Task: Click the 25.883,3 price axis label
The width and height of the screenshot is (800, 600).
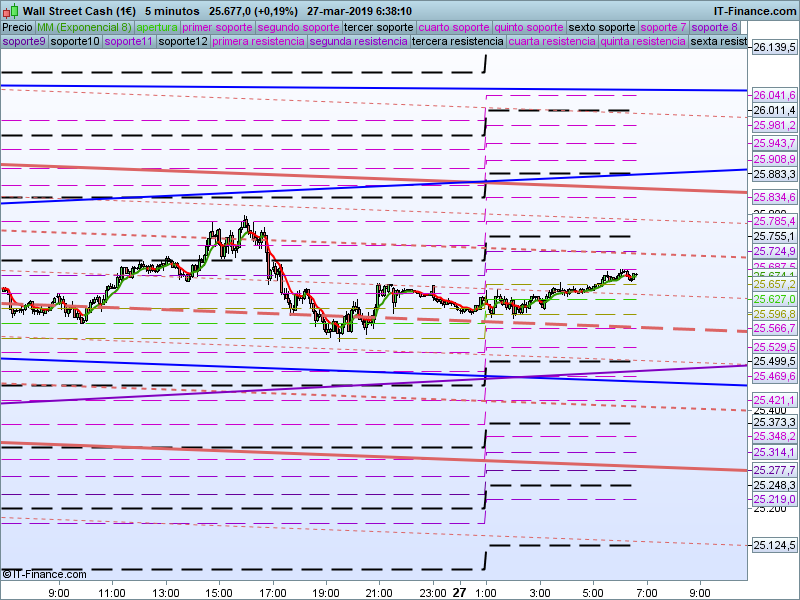Action: [774, 174]
